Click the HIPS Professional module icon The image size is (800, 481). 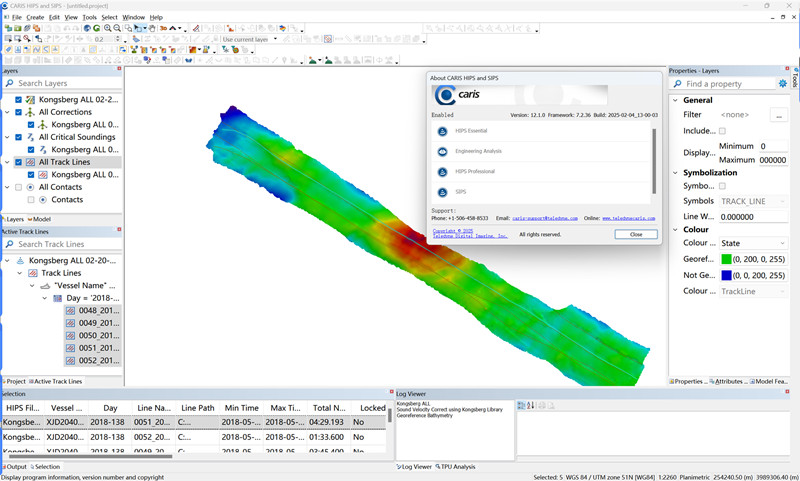[x=442, y=172]
